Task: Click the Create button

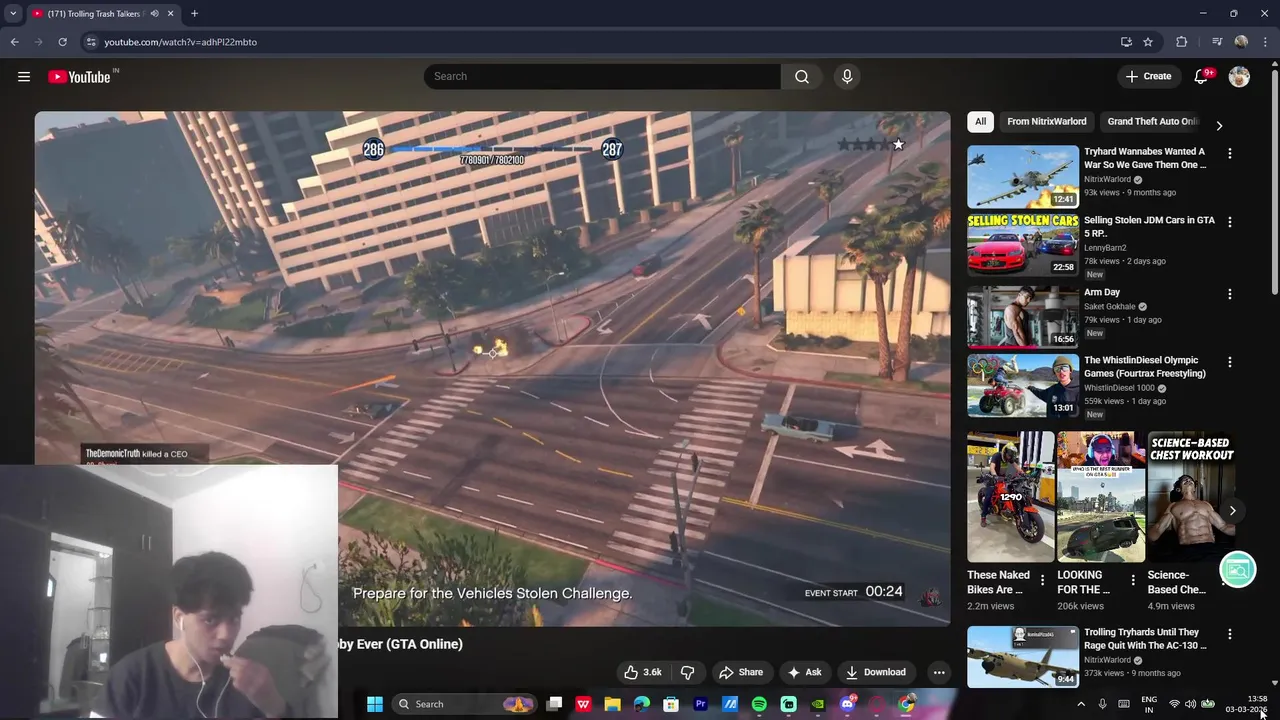Action: [x=1148, y=77]
